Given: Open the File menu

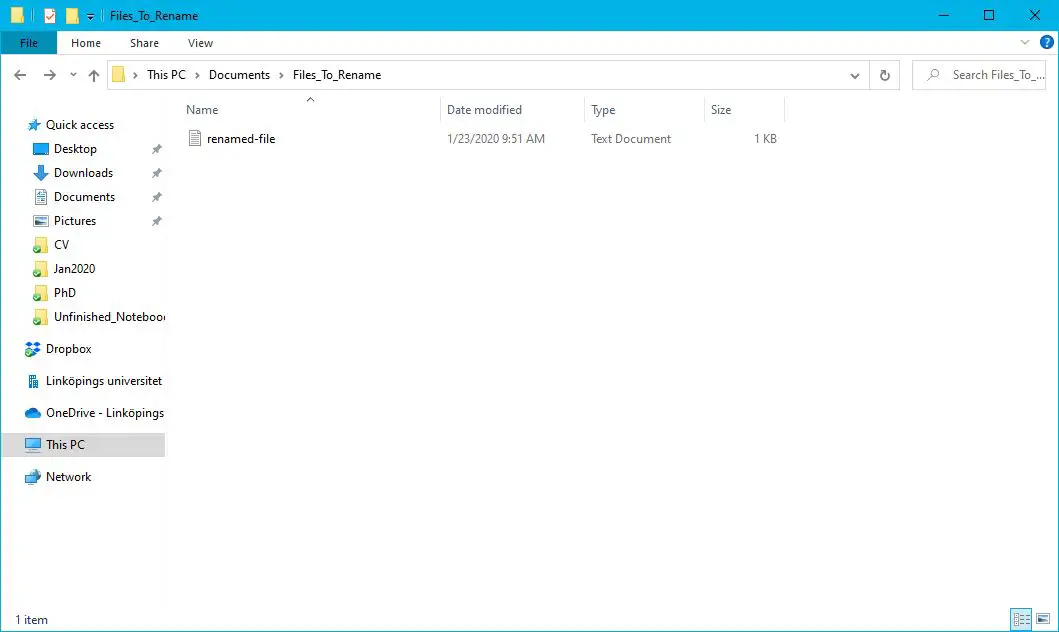Looking at the screenshot, I should [28, 43].
